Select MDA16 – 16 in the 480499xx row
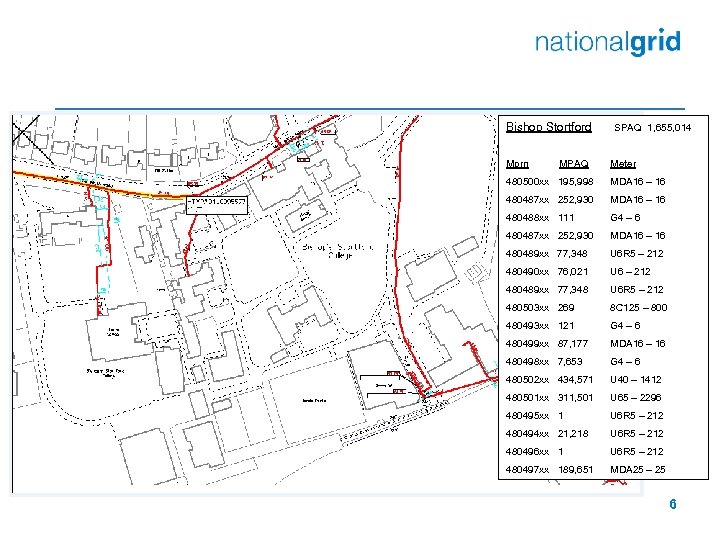Viewport: 720px width, 540px height. tap(637, 343)
